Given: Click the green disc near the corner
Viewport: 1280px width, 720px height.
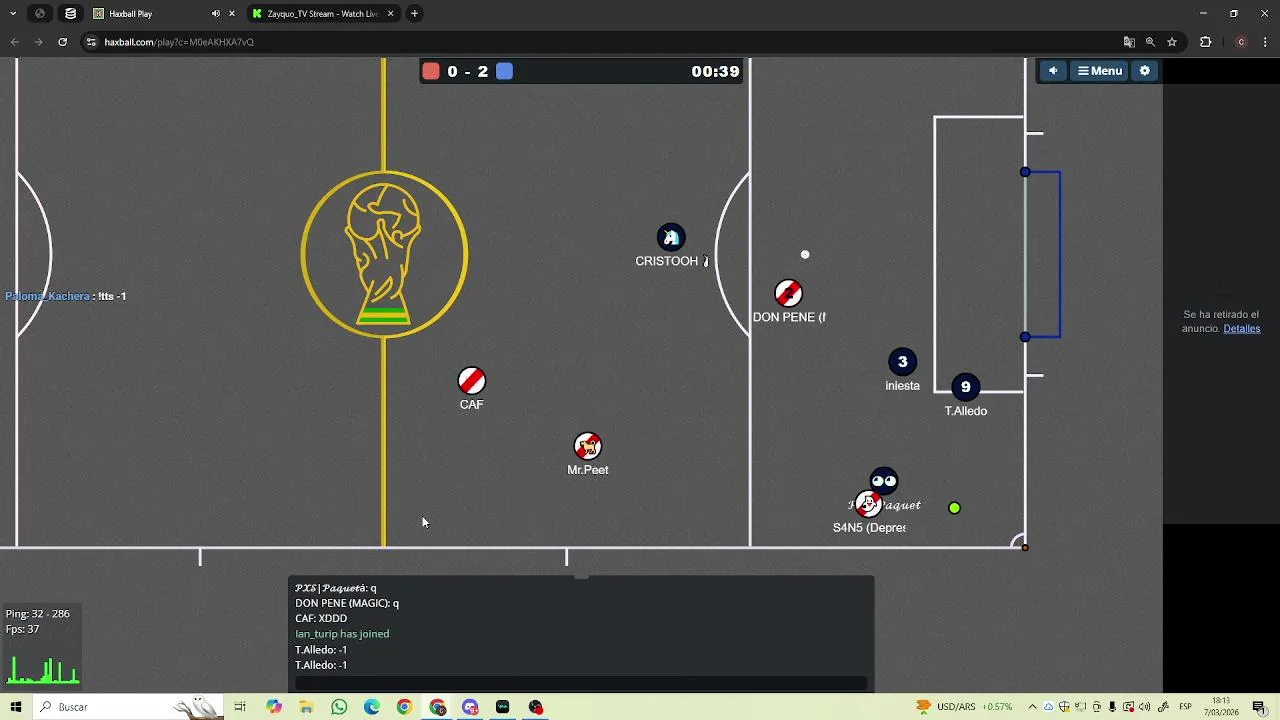Looking at the screenshot, I should (954, 508).
